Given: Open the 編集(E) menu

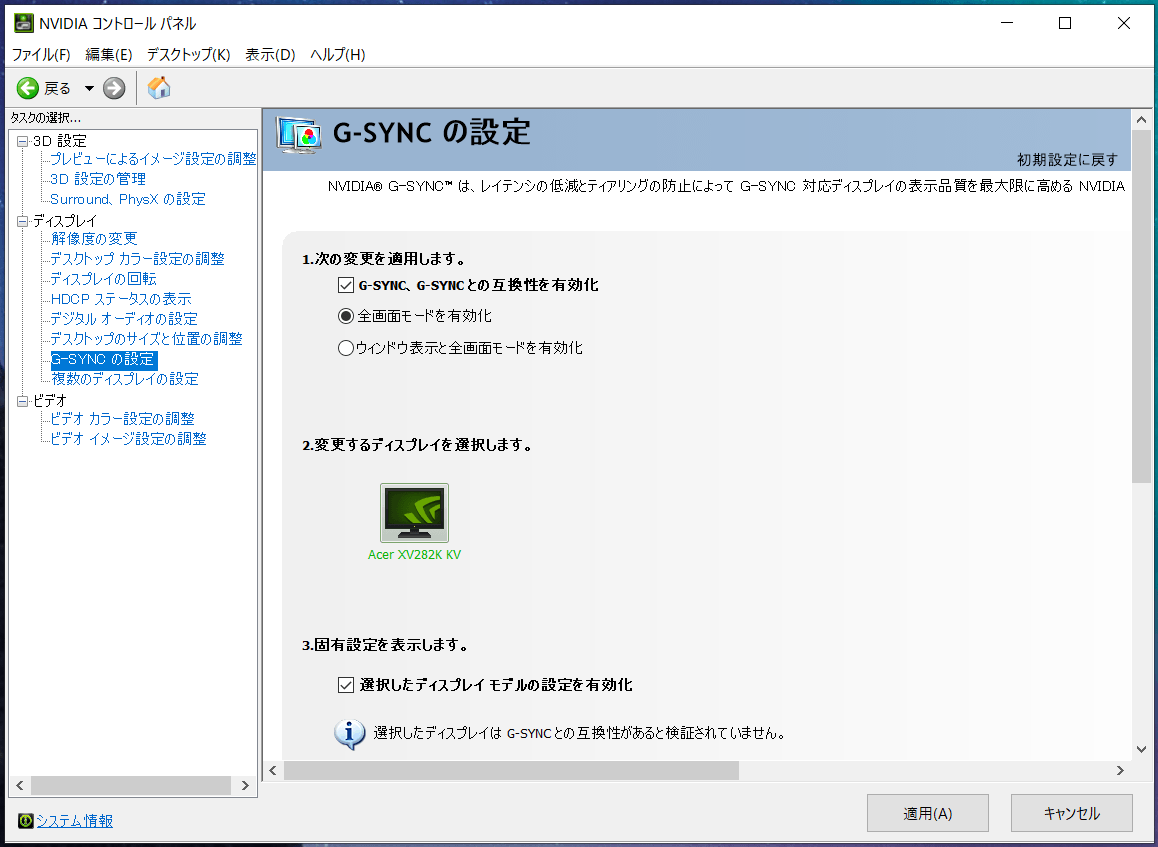Looking at the screenshot, I should 109,55.
